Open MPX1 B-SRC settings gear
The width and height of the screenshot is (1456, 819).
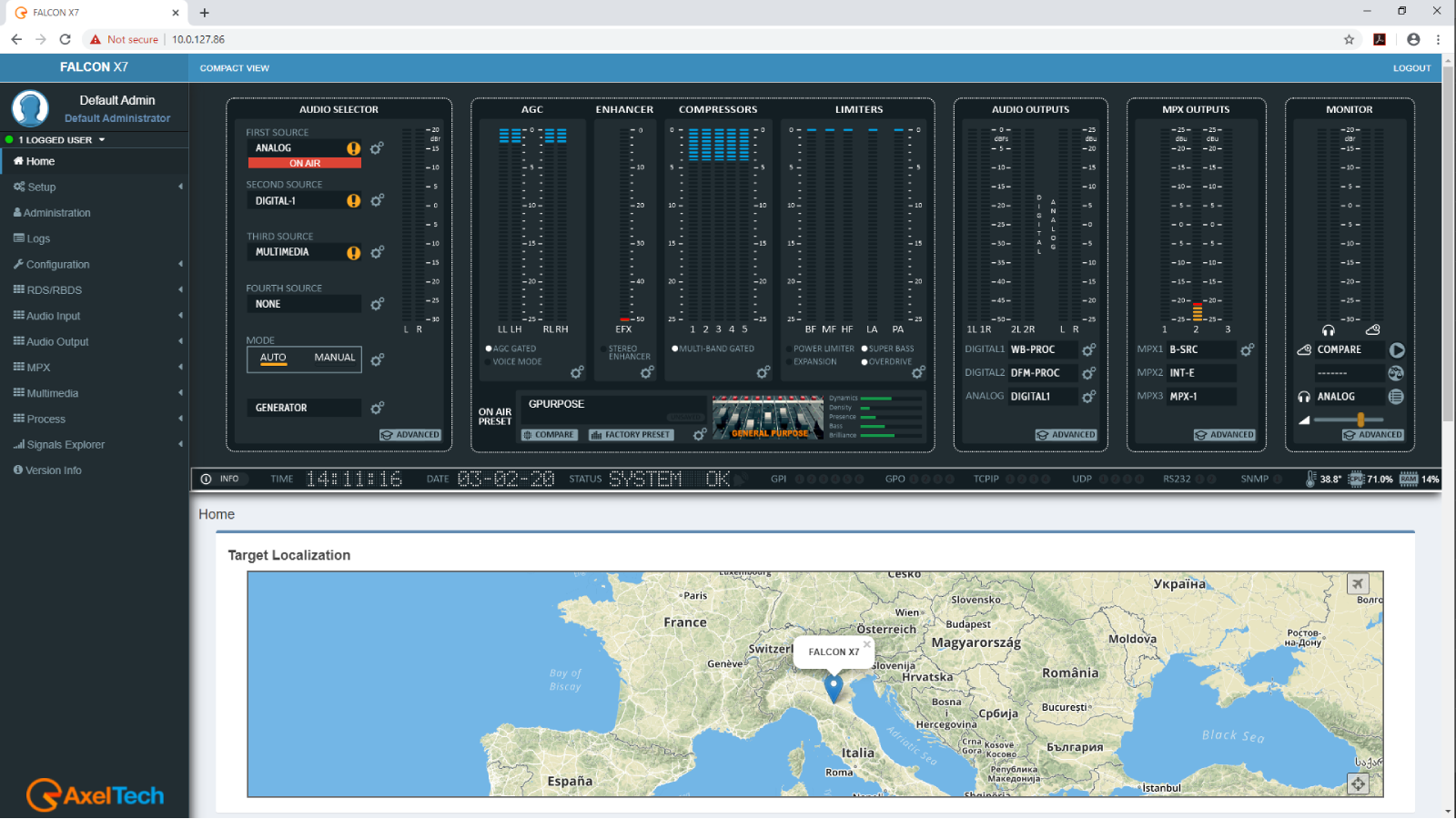pyautogui.click(x=1248, y=349)
